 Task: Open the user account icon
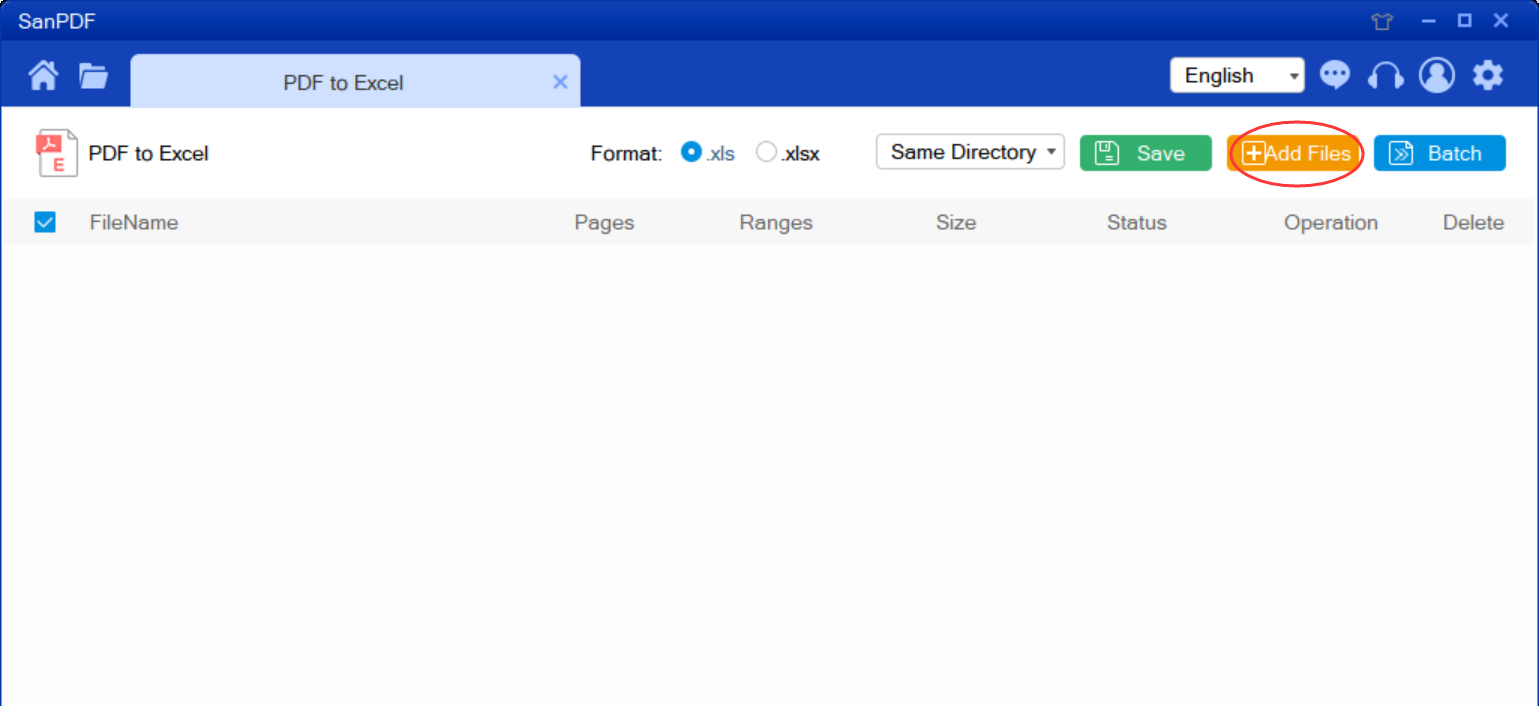1436,75
